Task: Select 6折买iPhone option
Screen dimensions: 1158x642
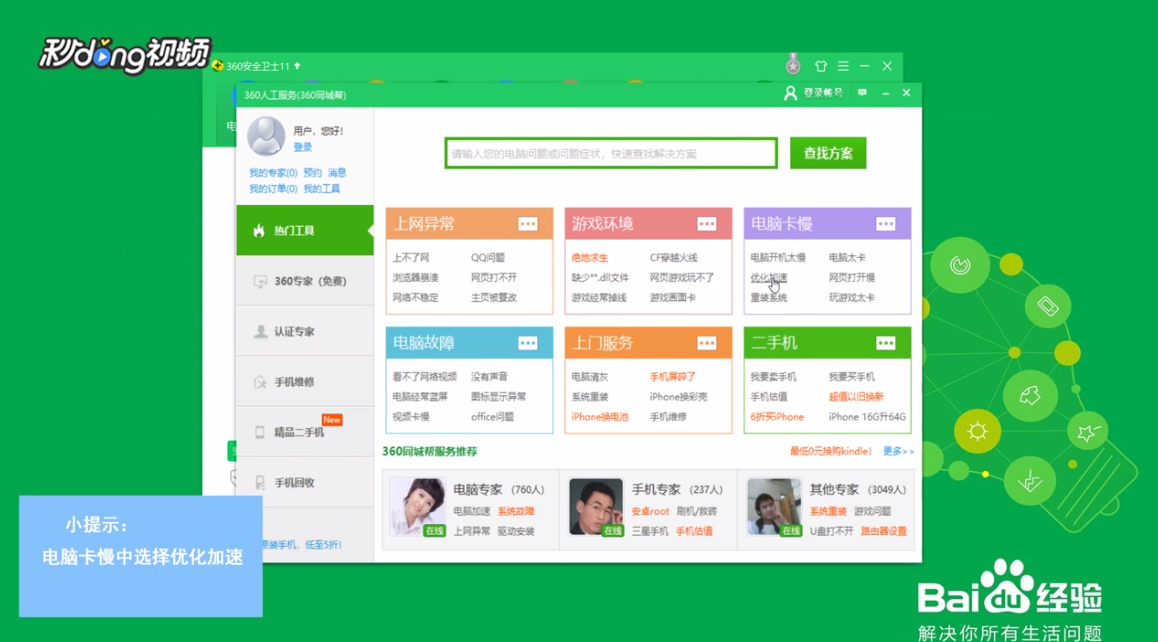Action: 777,417
